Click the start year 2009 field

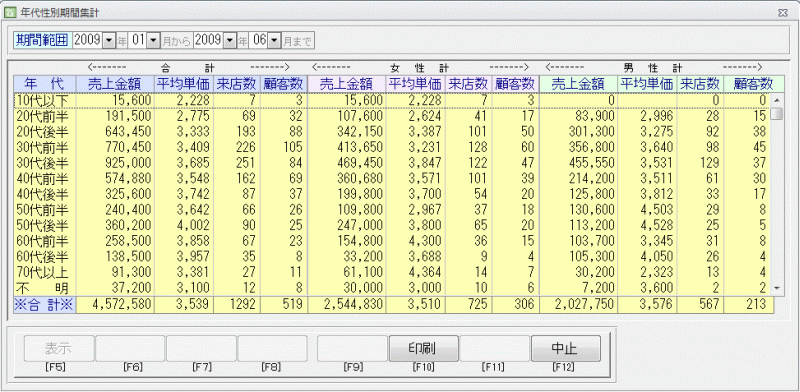(x=88, y=40)
